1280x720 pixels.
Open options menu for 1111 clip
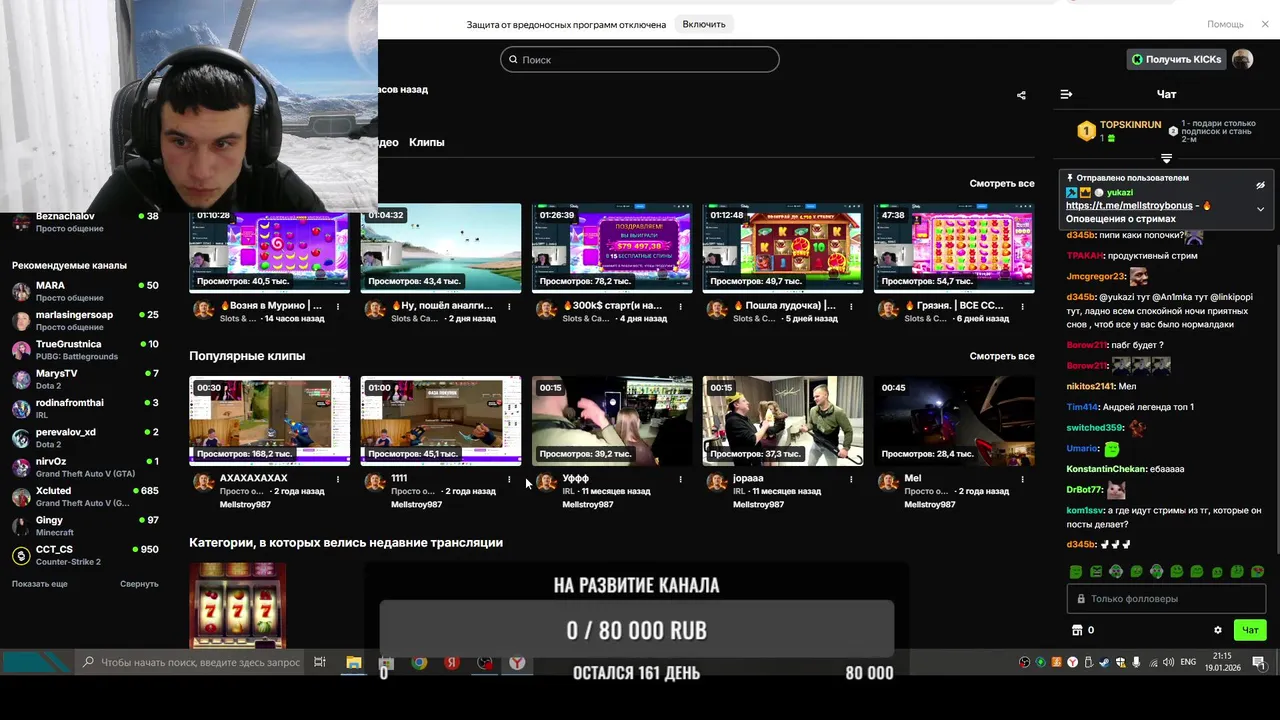point(509,480)
